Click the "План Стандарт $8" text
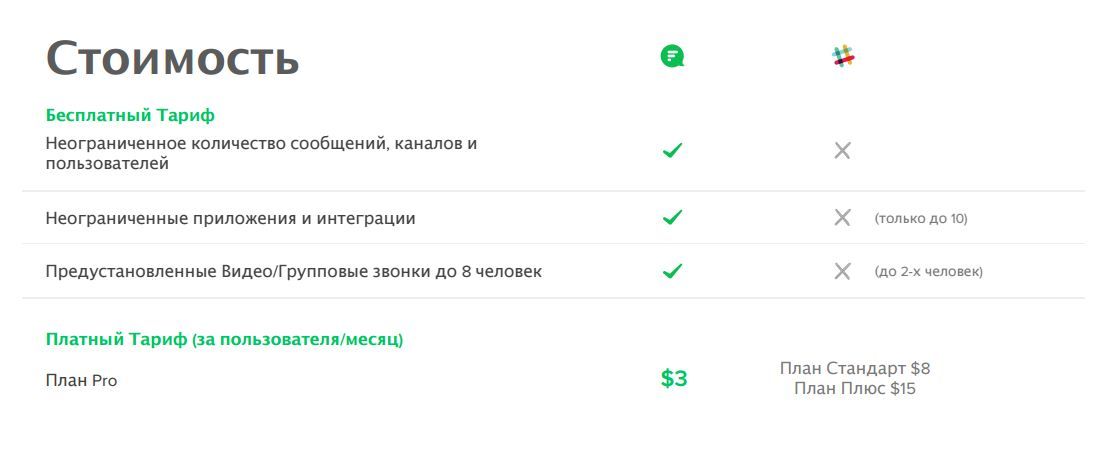The height and width of the screenshot is (449, 1107). click(854, 368)
